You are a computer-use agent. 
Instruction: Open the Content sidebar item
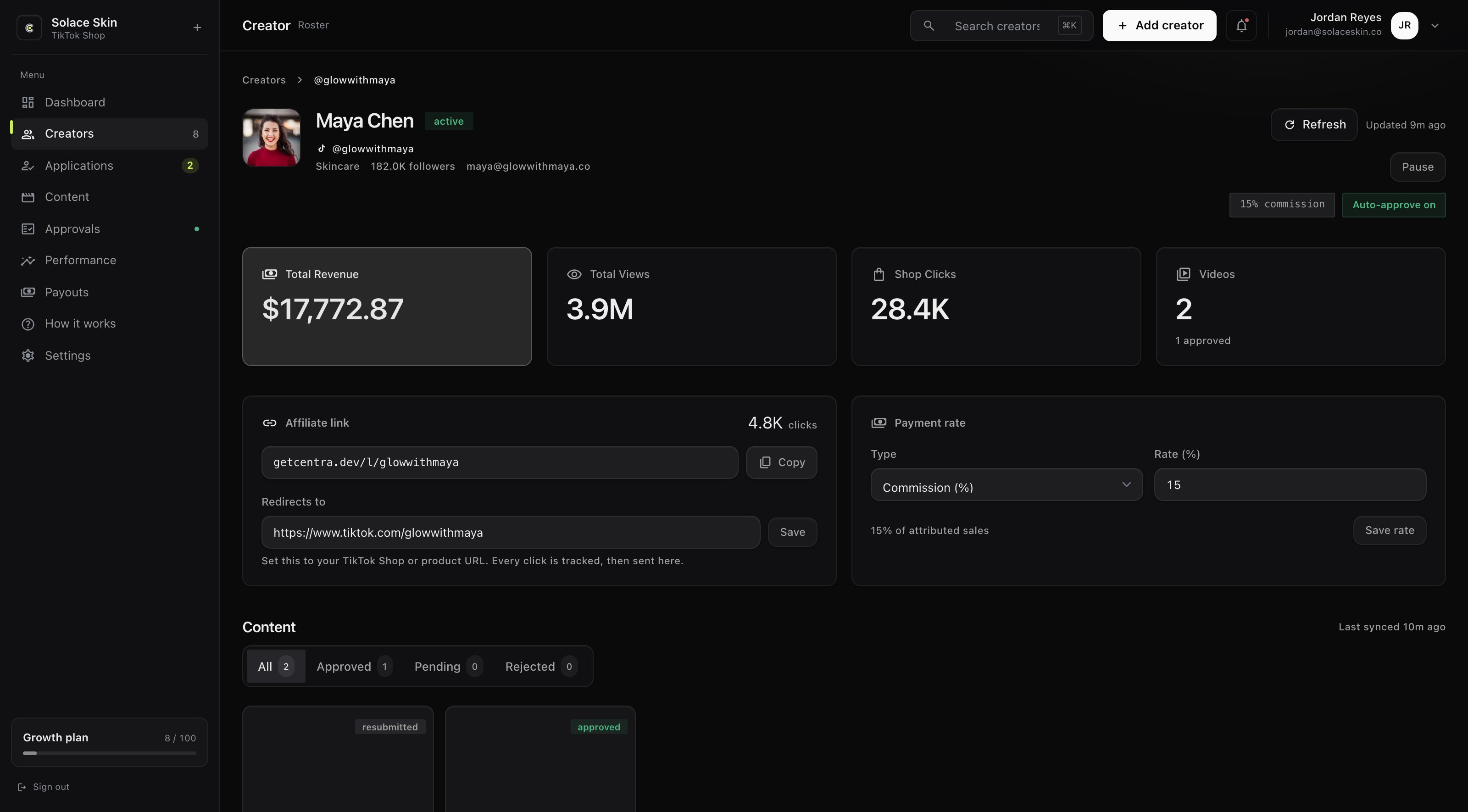(x=110, y=197)
